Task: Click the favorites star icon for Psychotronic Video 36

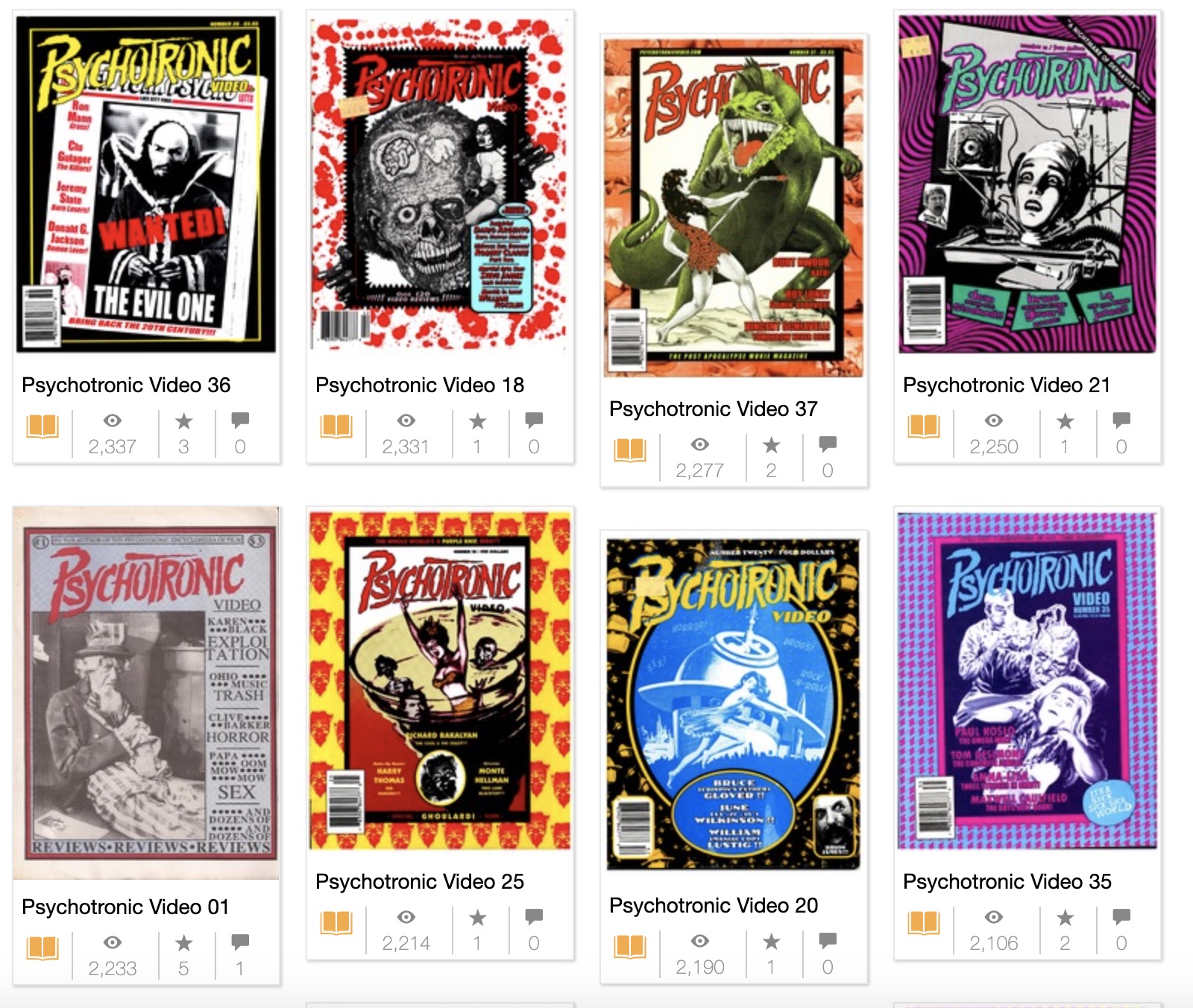Action: point(183,421)
